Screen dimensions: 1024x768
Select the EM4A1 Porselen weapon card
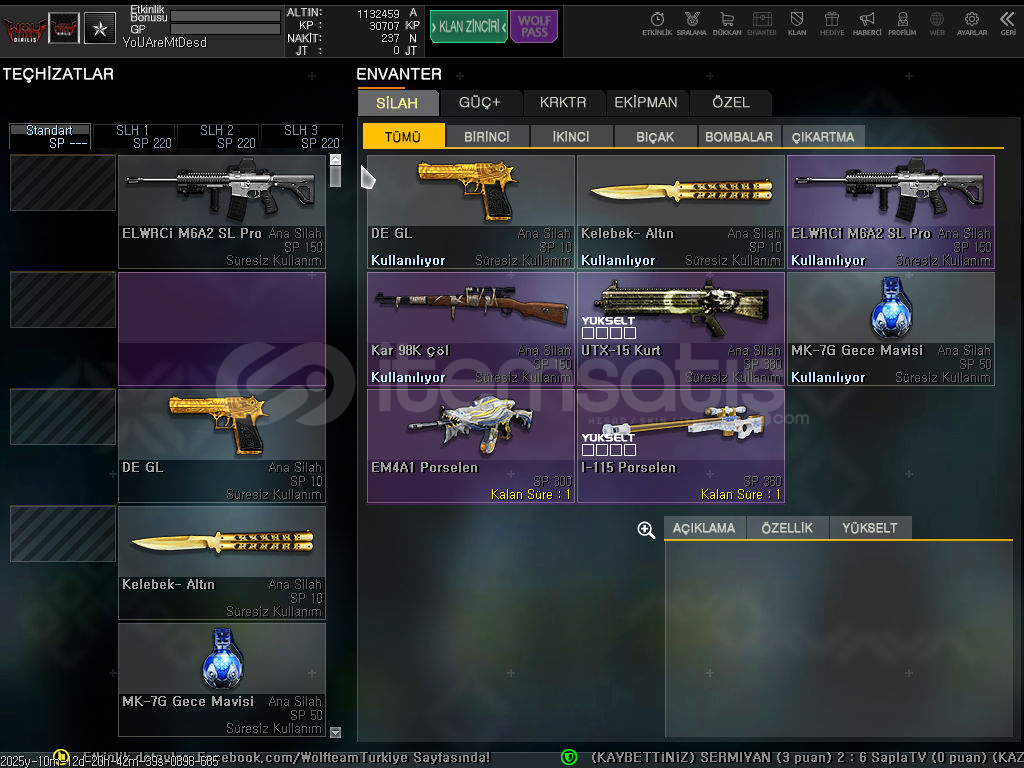click(471, 446)
